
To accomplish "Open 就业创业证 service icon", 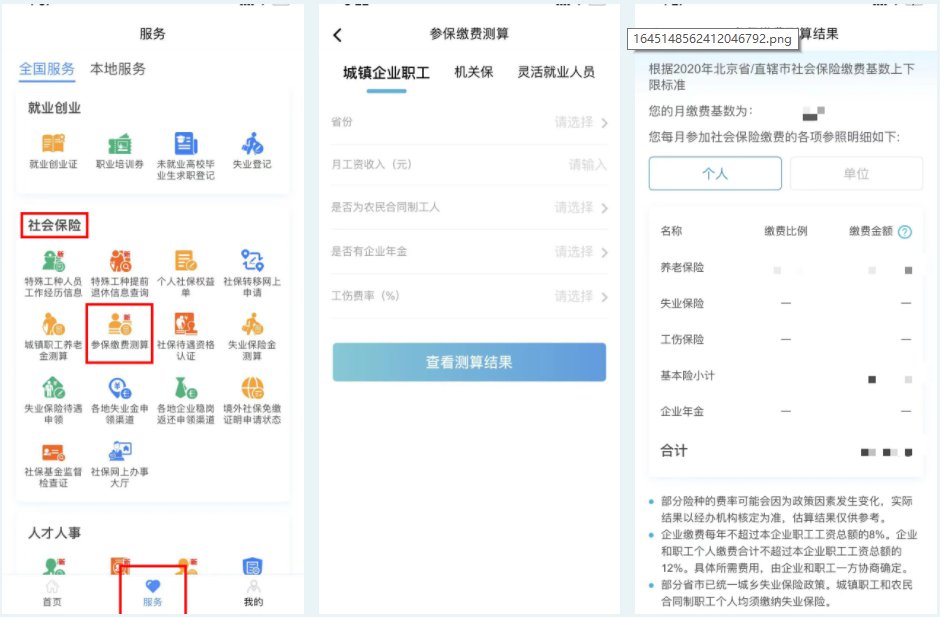I will (52, 146).
